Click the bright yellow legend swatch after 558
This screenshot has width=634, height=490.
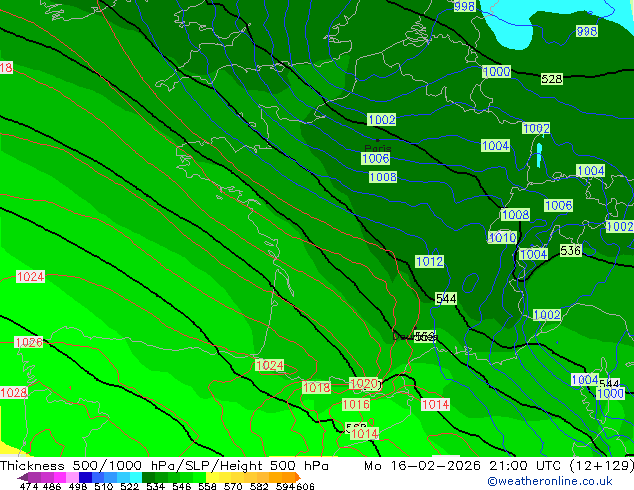coord(212,477)
